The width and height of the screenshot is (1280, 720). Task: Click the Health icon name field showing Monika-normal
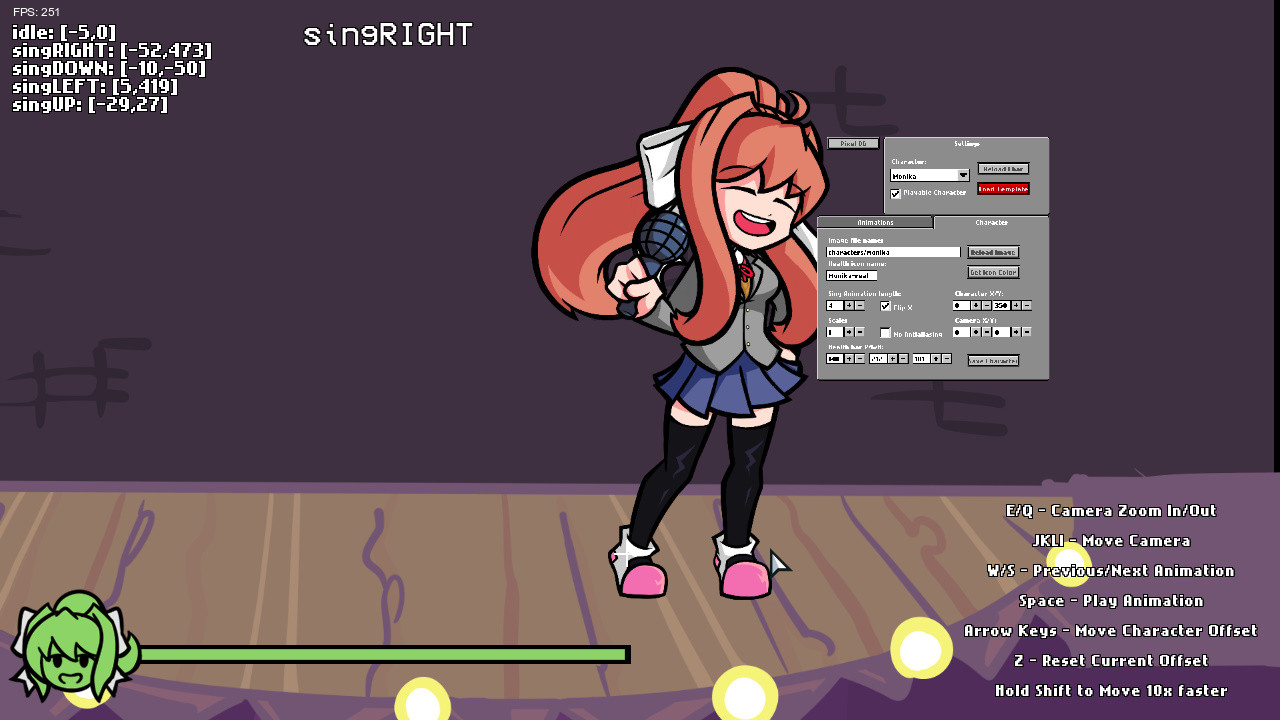coord(853,276)
